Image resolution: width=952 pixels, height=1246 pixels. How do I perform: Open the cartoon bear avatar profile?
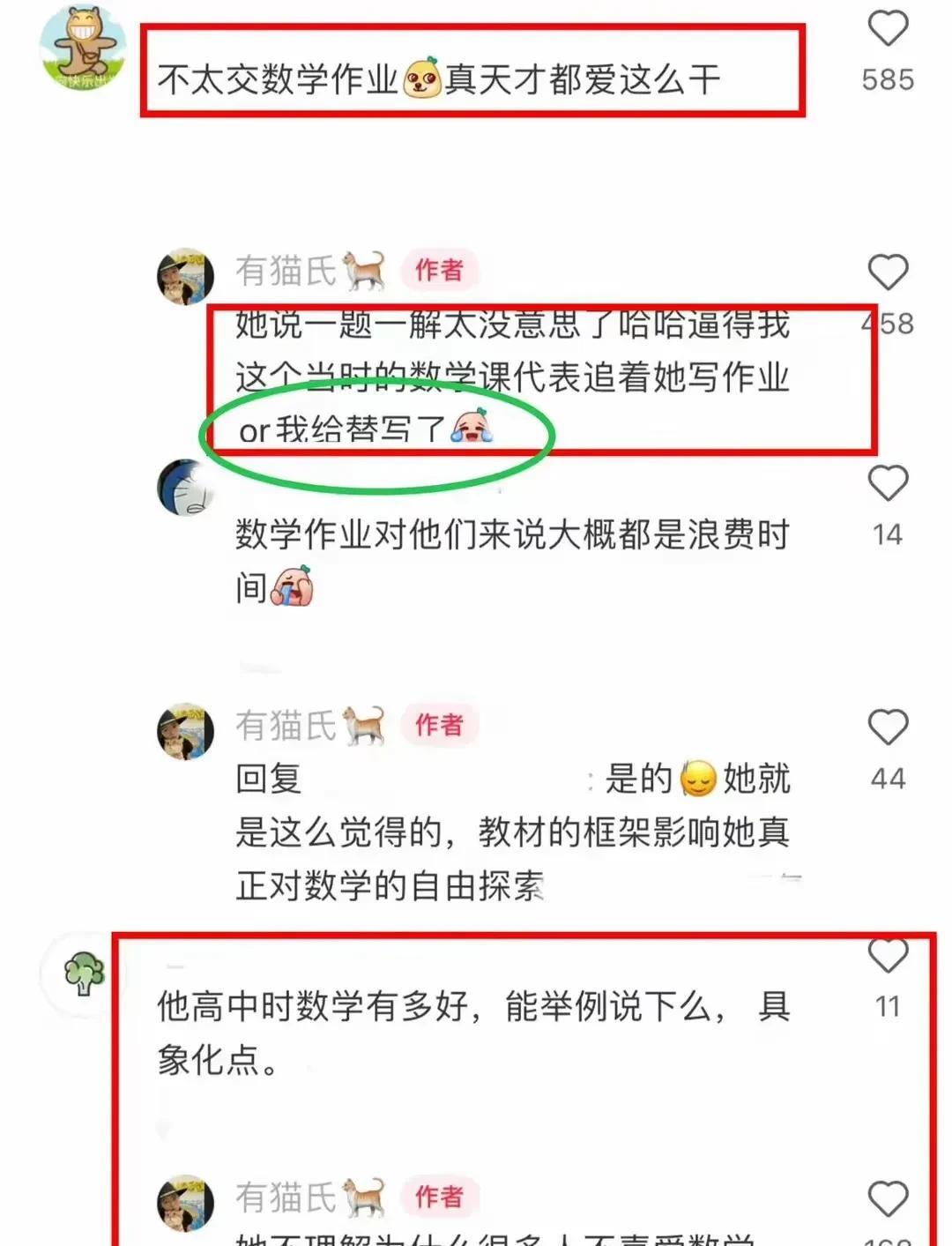point(84,48)
